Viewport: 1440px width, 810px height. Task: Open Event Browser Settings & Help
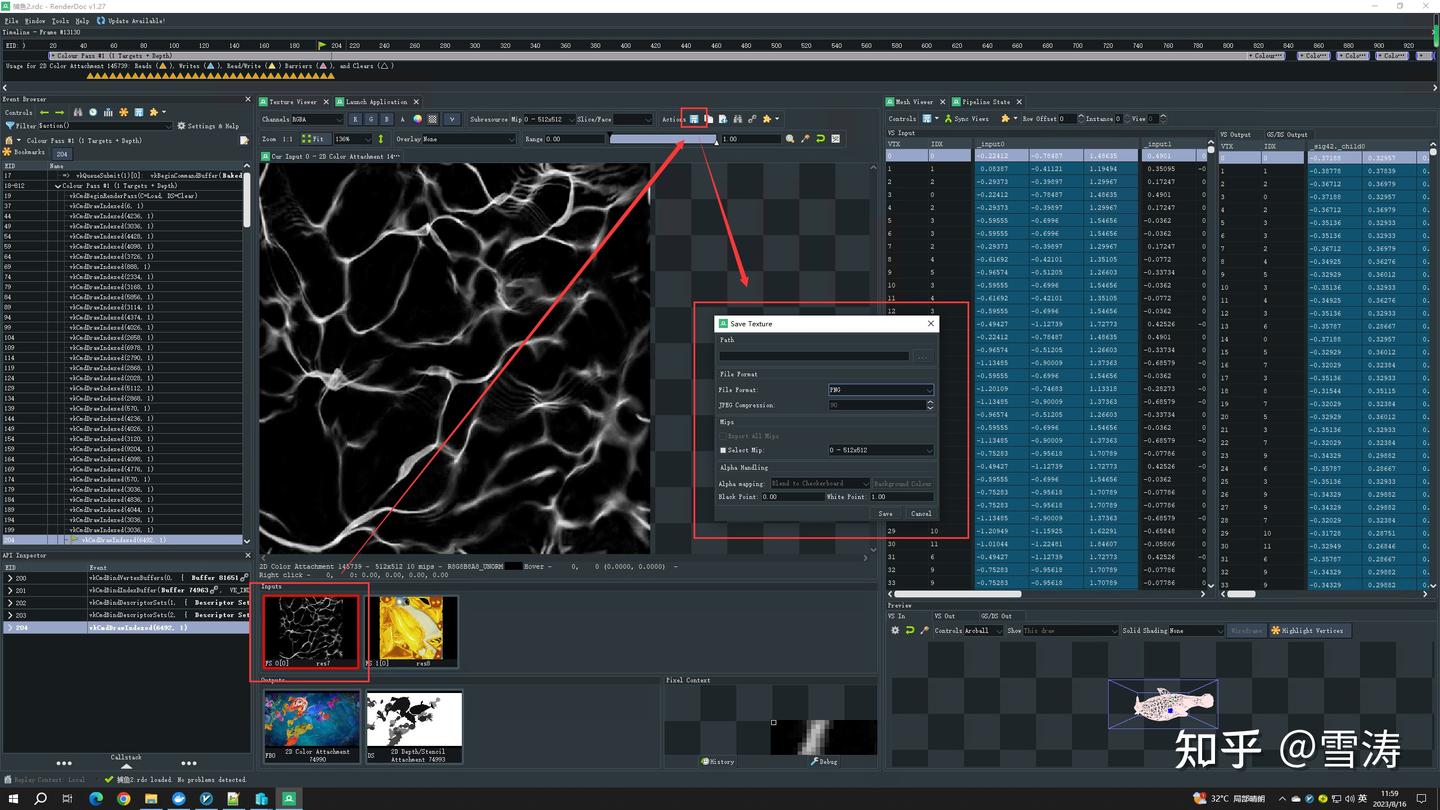point(208,126)
